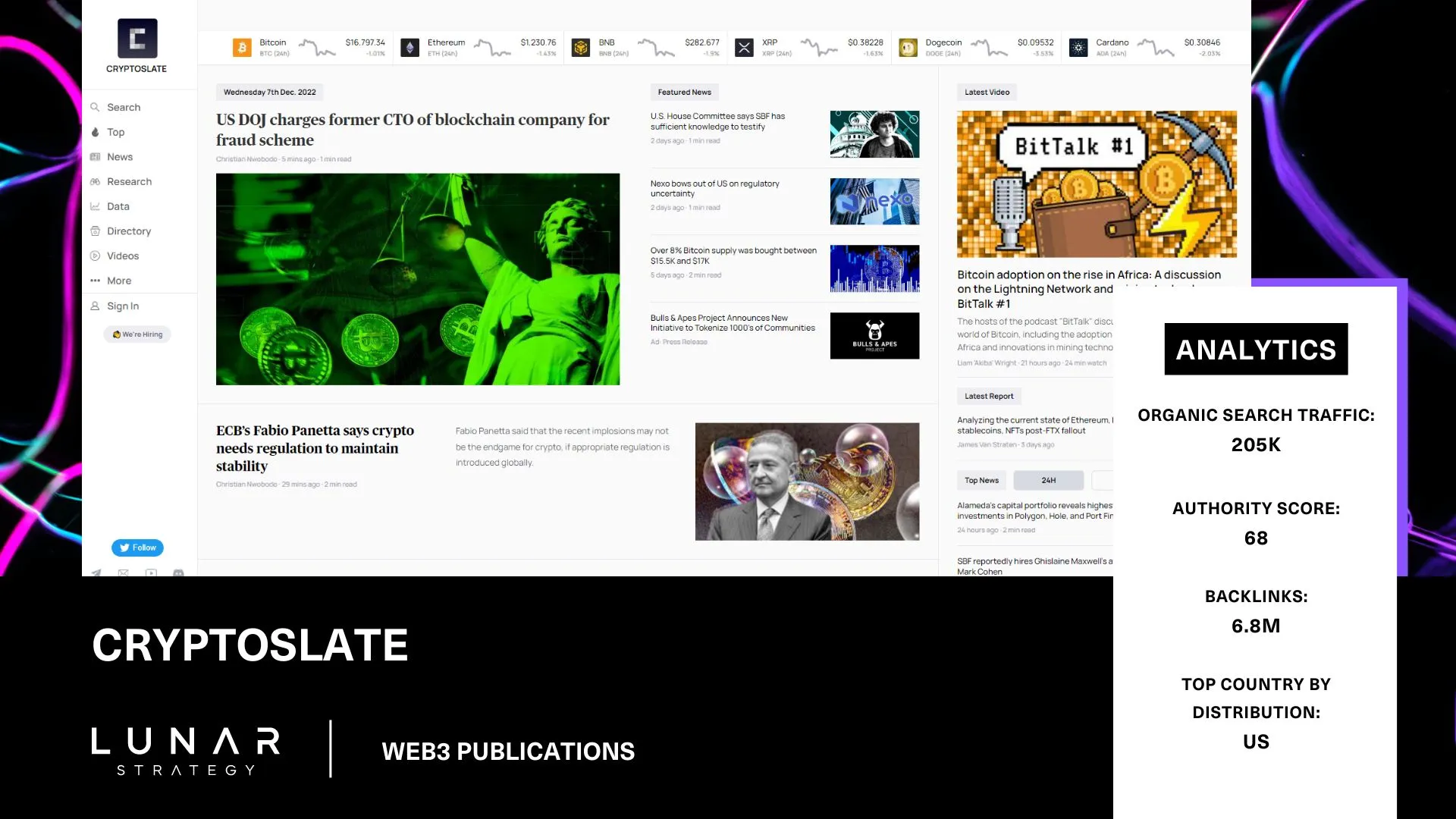Open the SBF hires Ghislaine Maxwell's attorney article

pyautogui.click(x=1034, y=566)
